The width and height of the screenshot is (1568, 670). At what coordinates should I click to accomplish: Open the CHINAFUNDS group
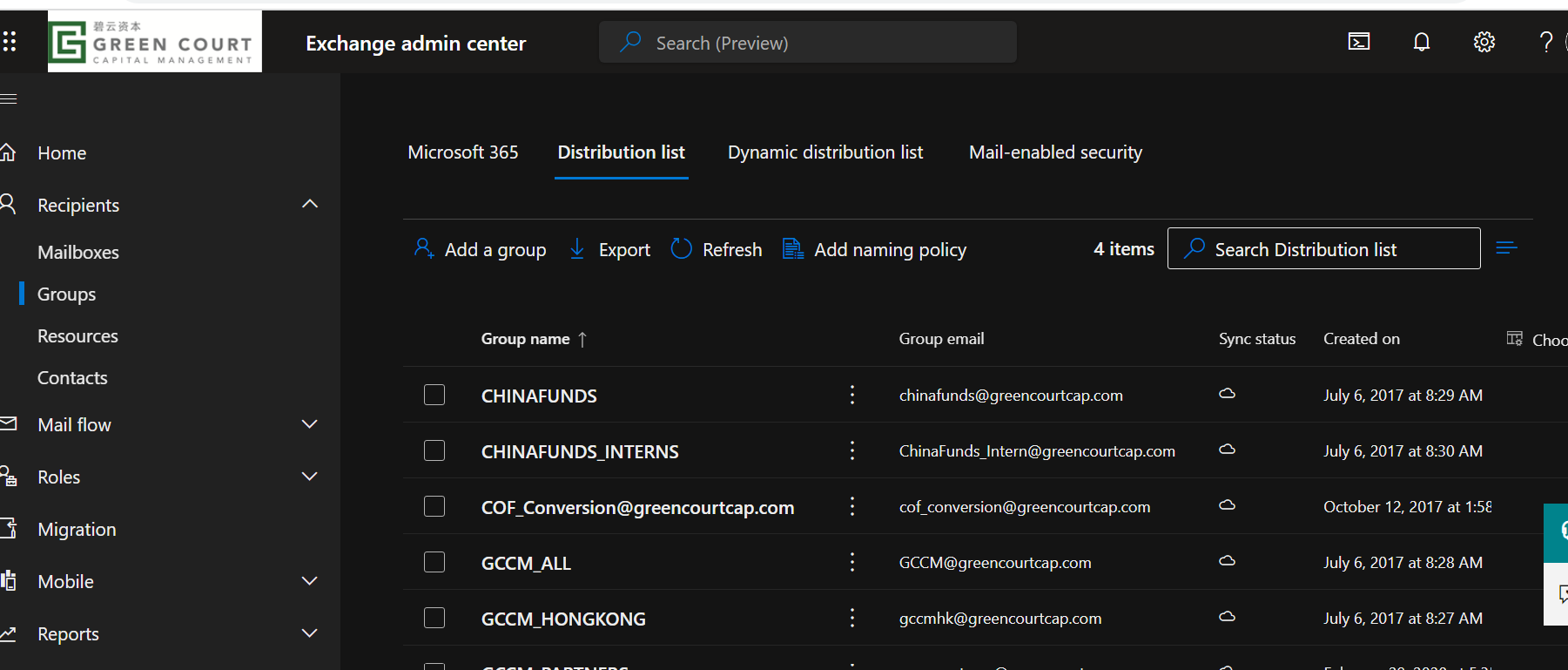tap(539, 396)
